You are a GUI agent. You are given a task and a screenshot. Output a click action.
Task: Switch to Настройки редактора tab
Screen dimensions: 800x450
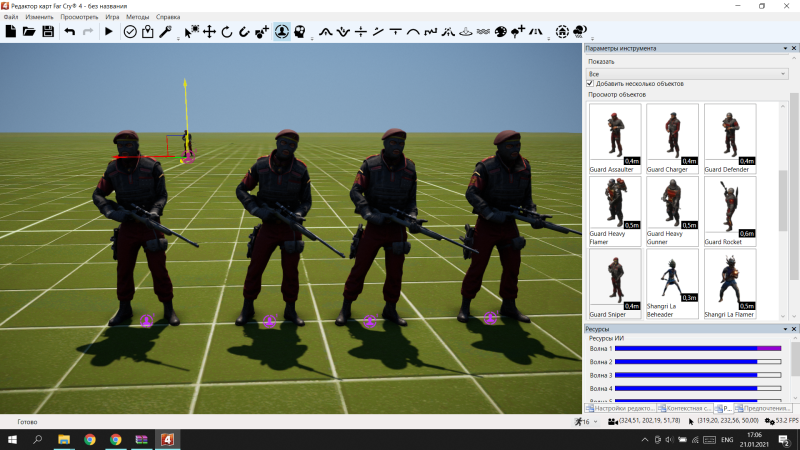pyautogui.click(x=620, y=408)
